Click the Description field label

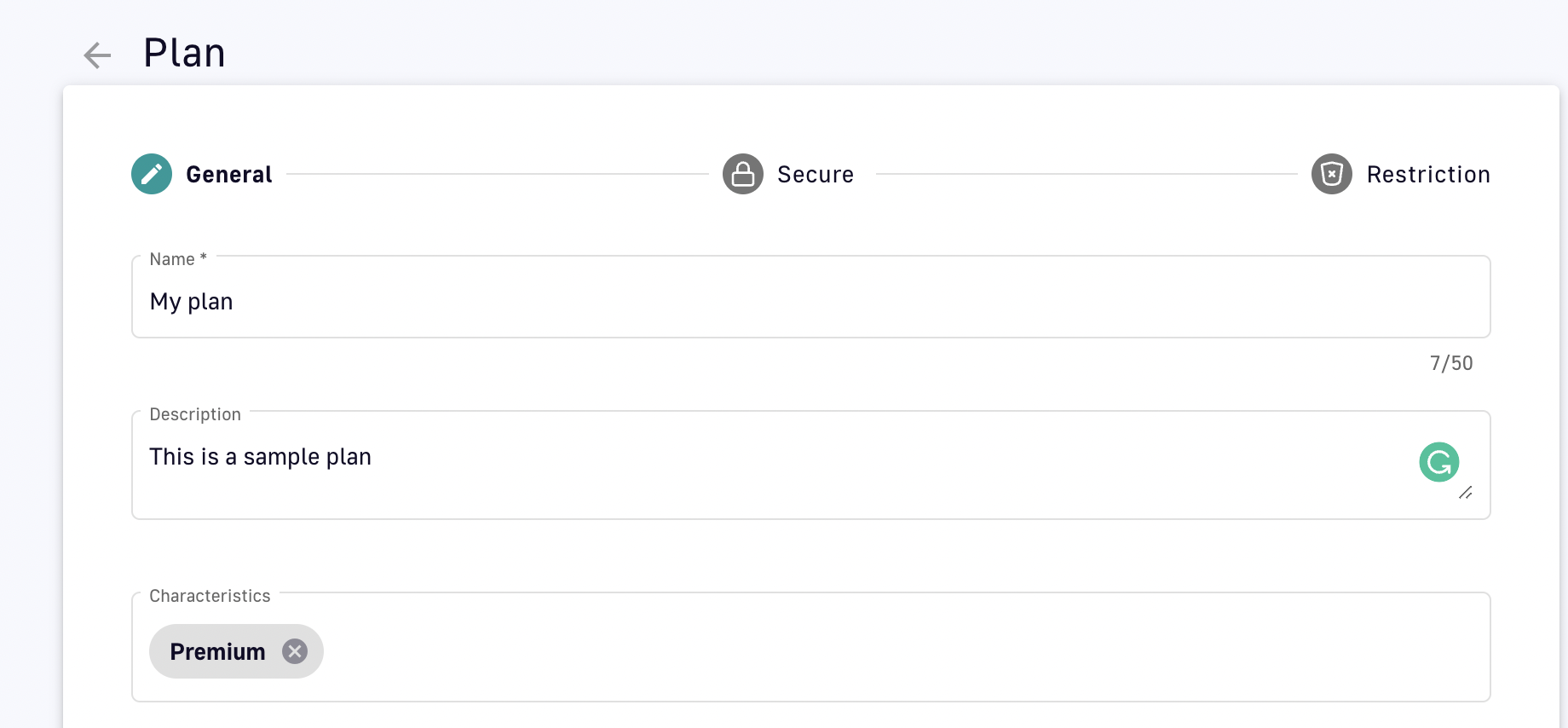click(x=195, y=414)
